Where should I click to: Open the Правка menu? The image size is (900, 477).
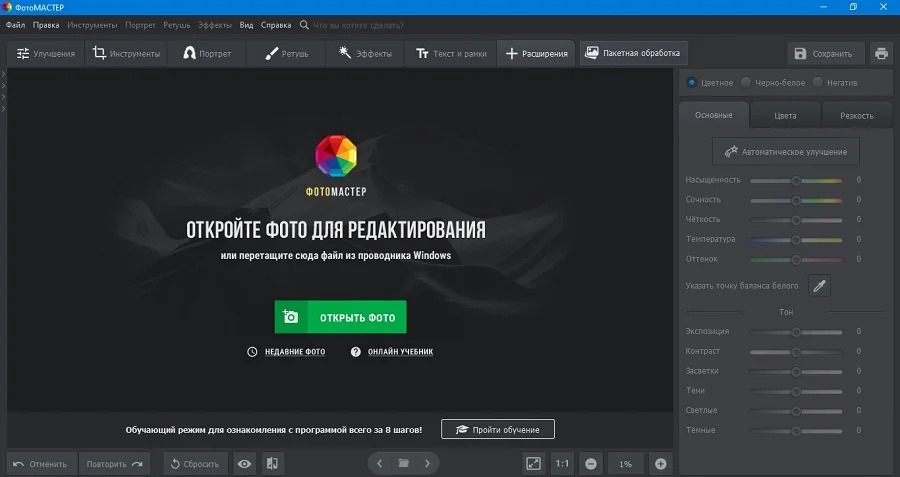pos(46,25)
